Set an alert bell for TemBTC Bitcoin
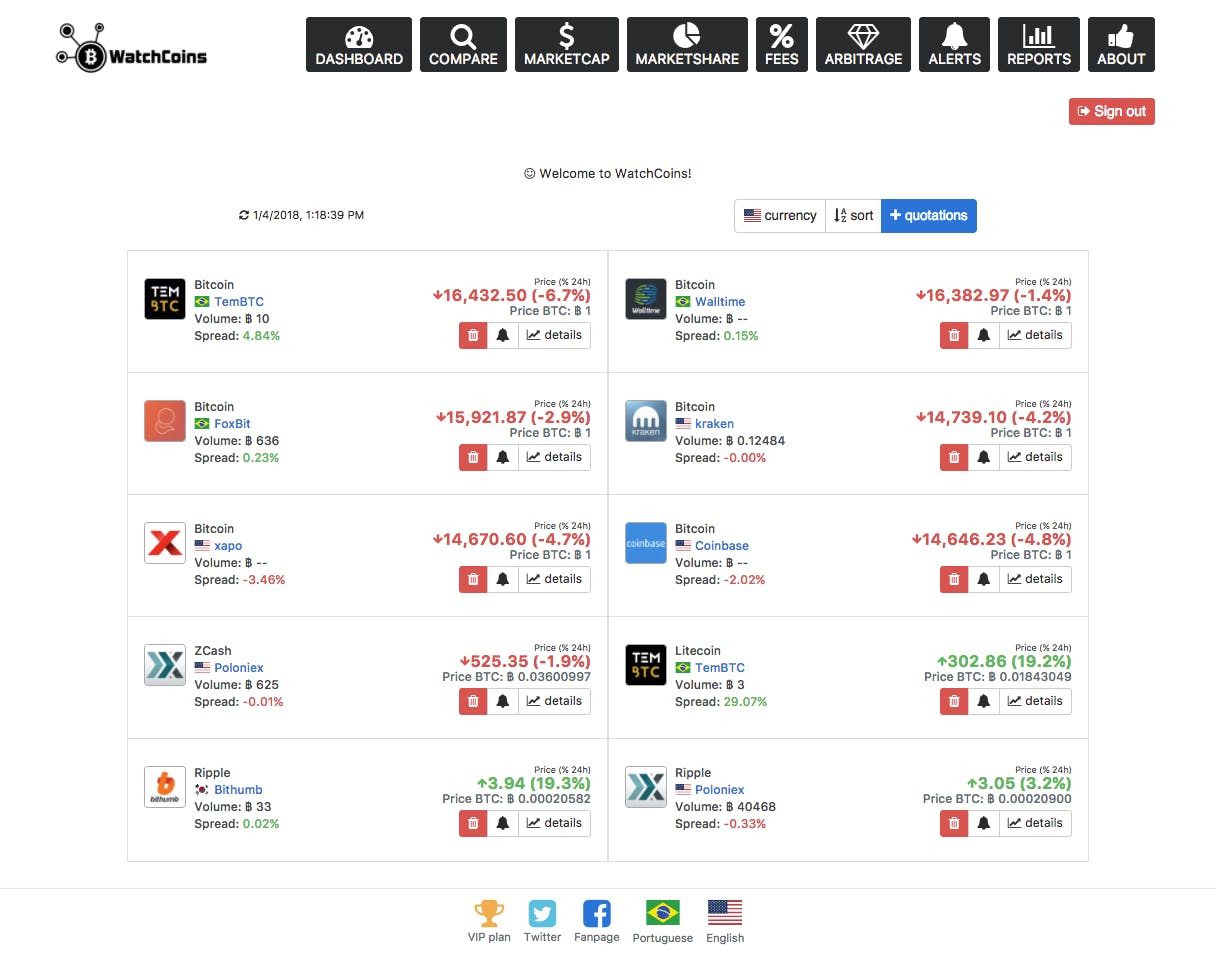1216x953 pixels. [503, 336]
